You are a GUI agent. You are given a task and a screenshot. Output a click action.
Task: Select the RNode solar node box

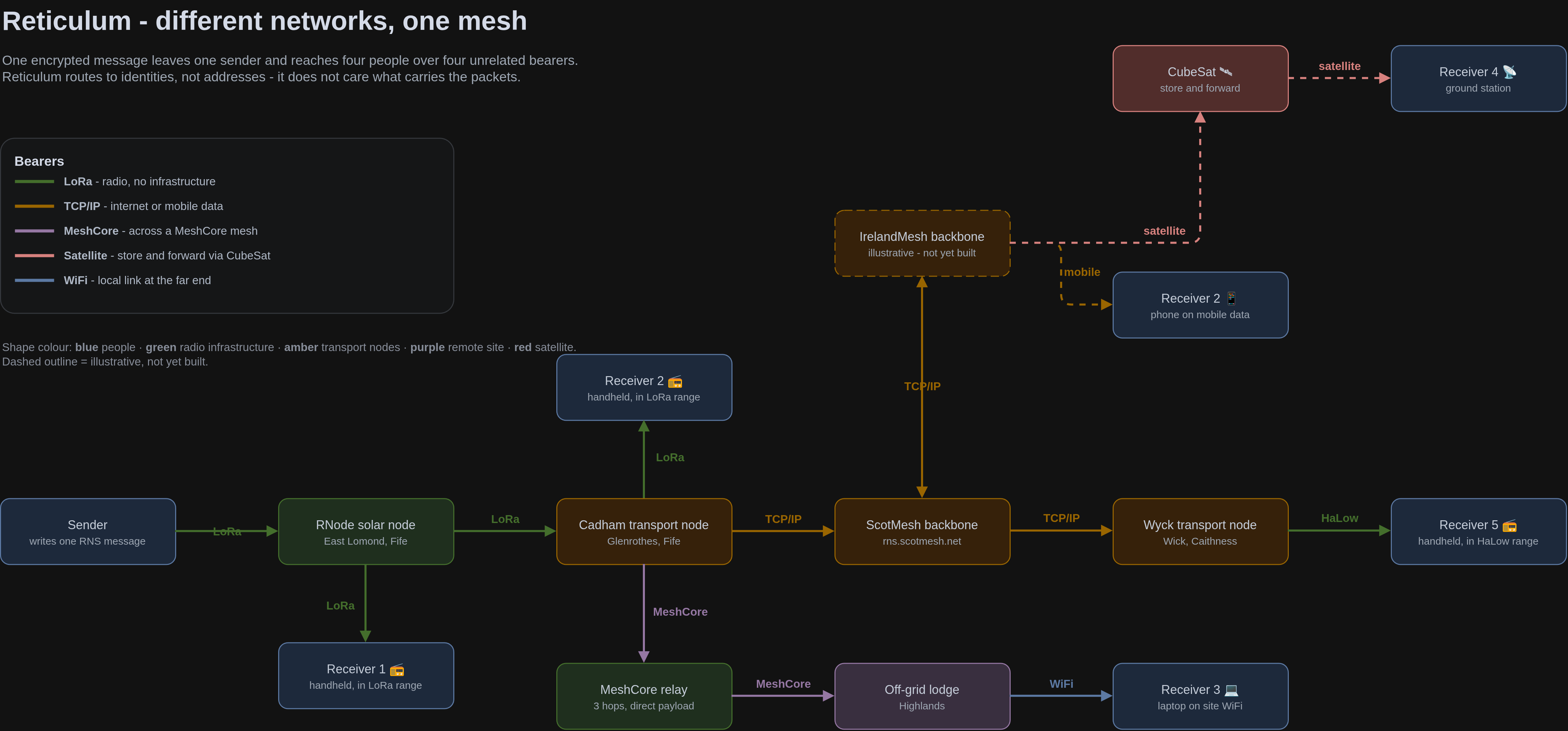tap(366, 532)
